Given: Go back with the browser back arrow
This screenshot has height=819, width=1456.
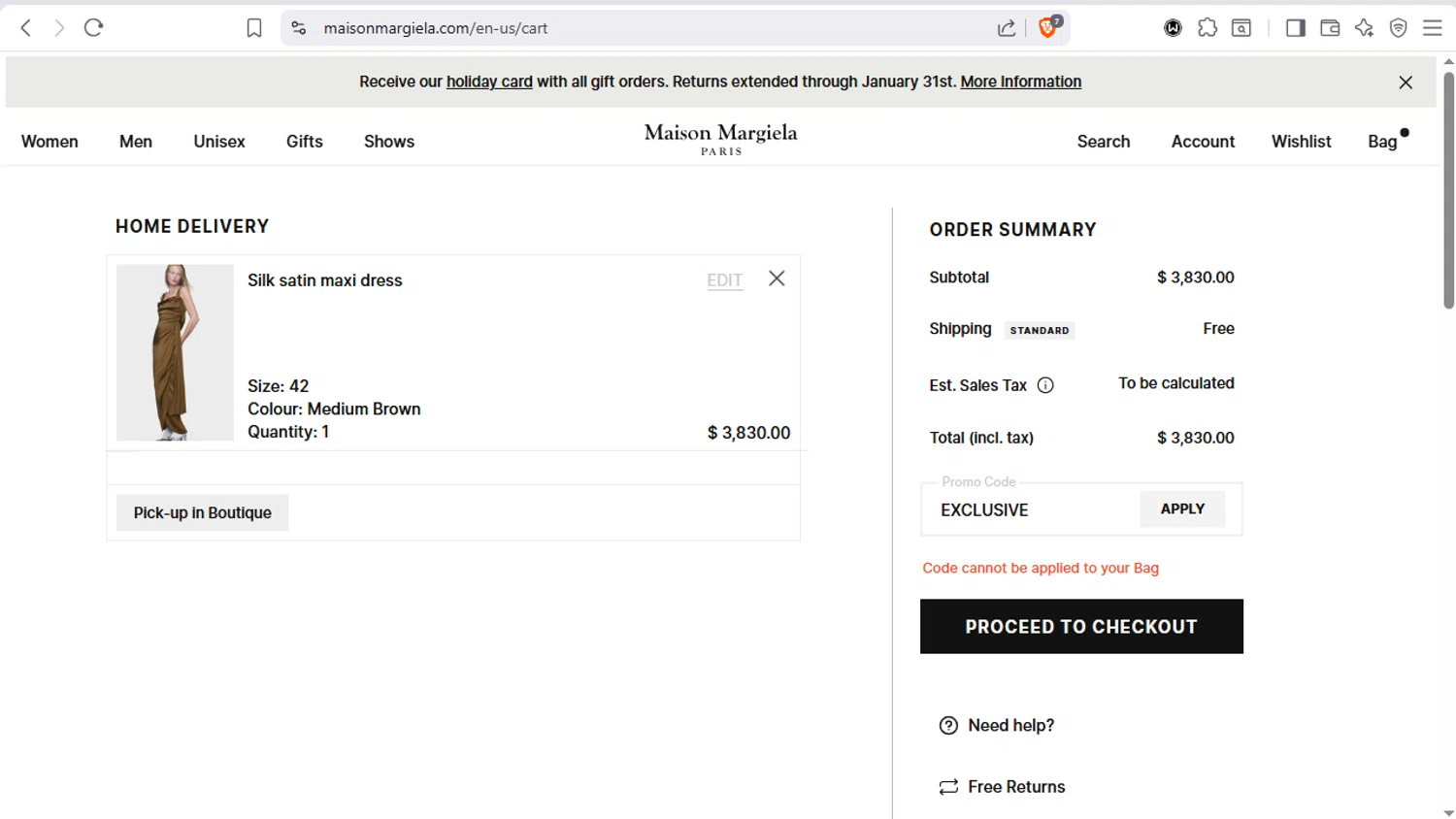Looking at the screenshot, I should pyautogui.click(x=26, y=28).
